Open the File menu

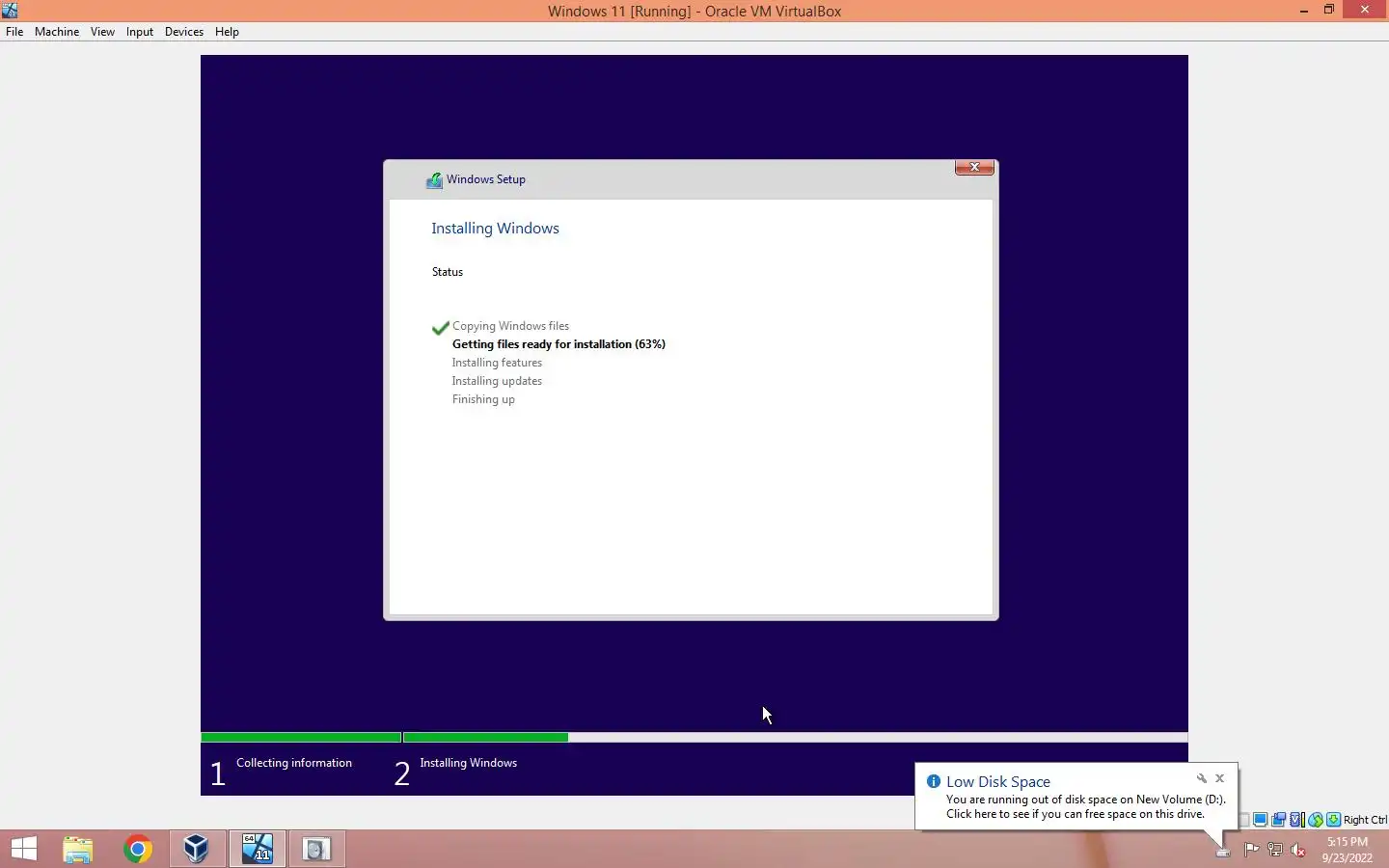click(14, 32)
